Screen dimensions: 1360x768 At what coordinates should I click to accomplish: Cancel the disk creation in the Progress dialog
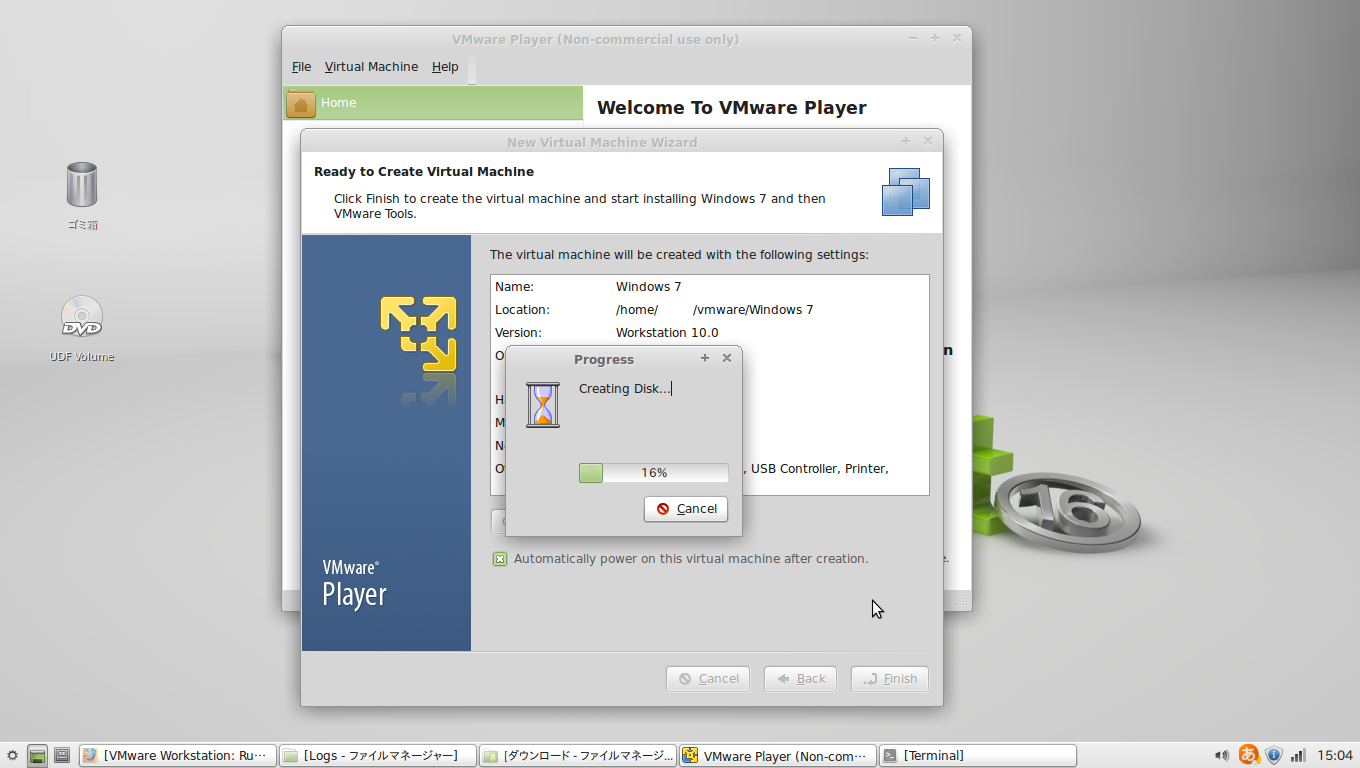[686, 509]
